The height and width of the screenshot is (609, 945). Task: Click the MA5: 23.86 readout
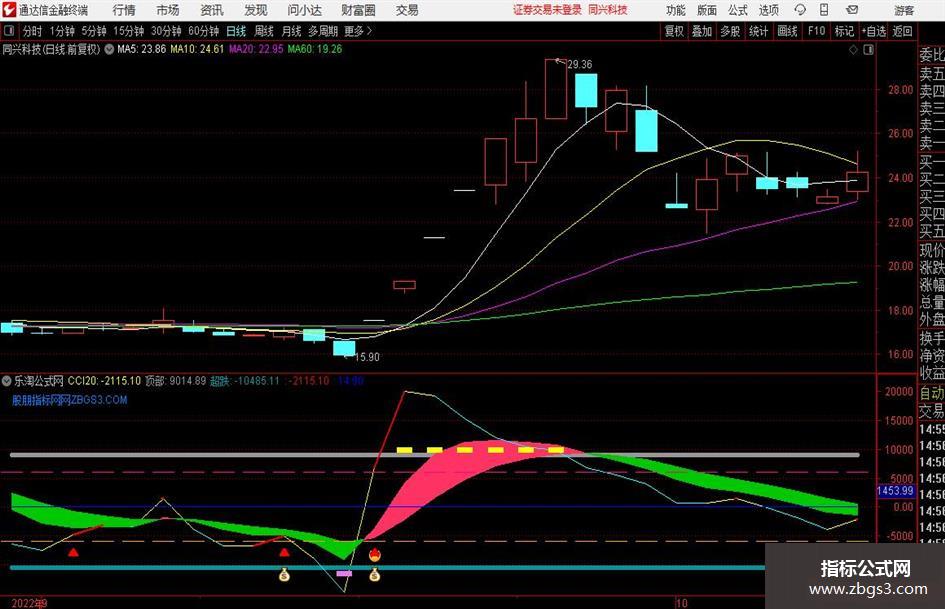(x=142, y=49)
